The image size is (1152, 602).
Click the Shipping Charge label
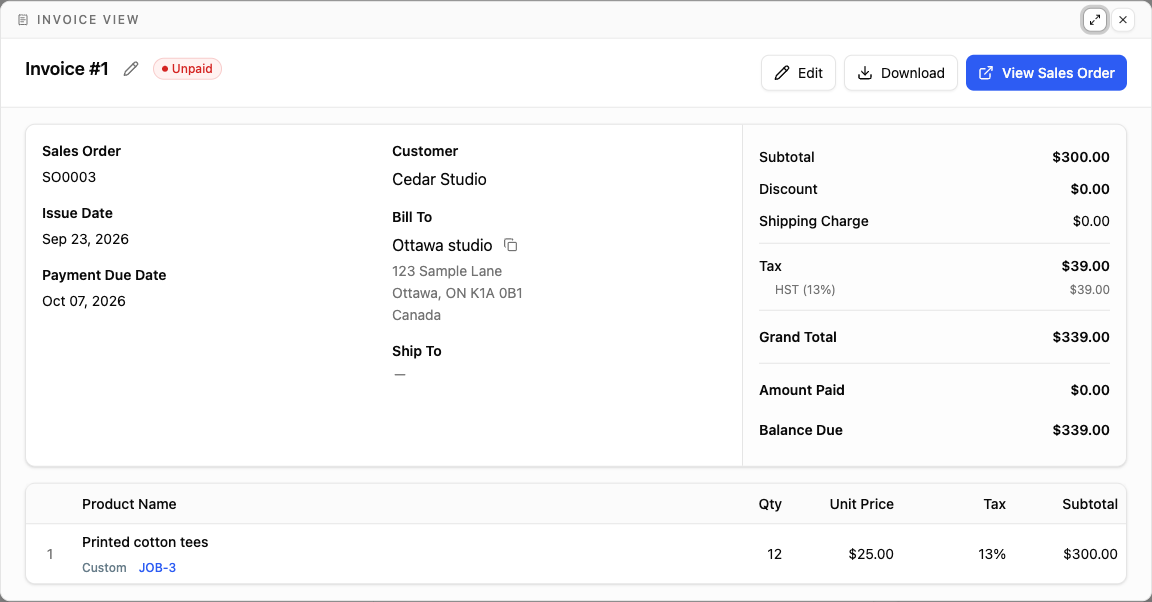[x=814, y=221]
